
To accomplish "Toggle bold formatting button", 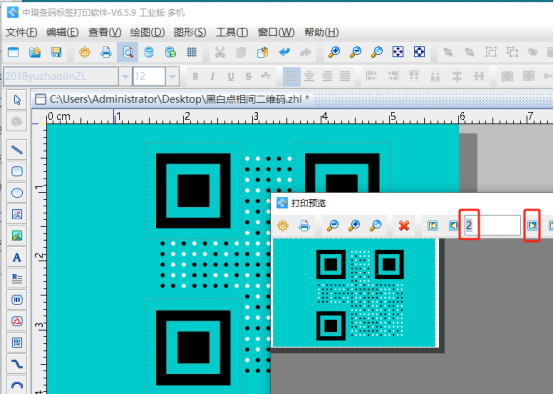I will point(195,76).
